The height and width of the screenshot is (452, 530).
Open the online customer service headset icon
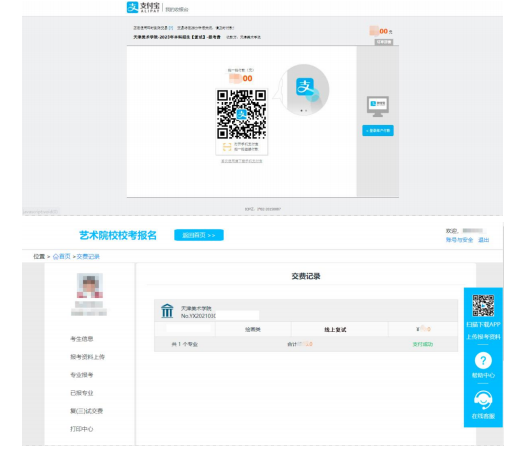click(483, 400)
